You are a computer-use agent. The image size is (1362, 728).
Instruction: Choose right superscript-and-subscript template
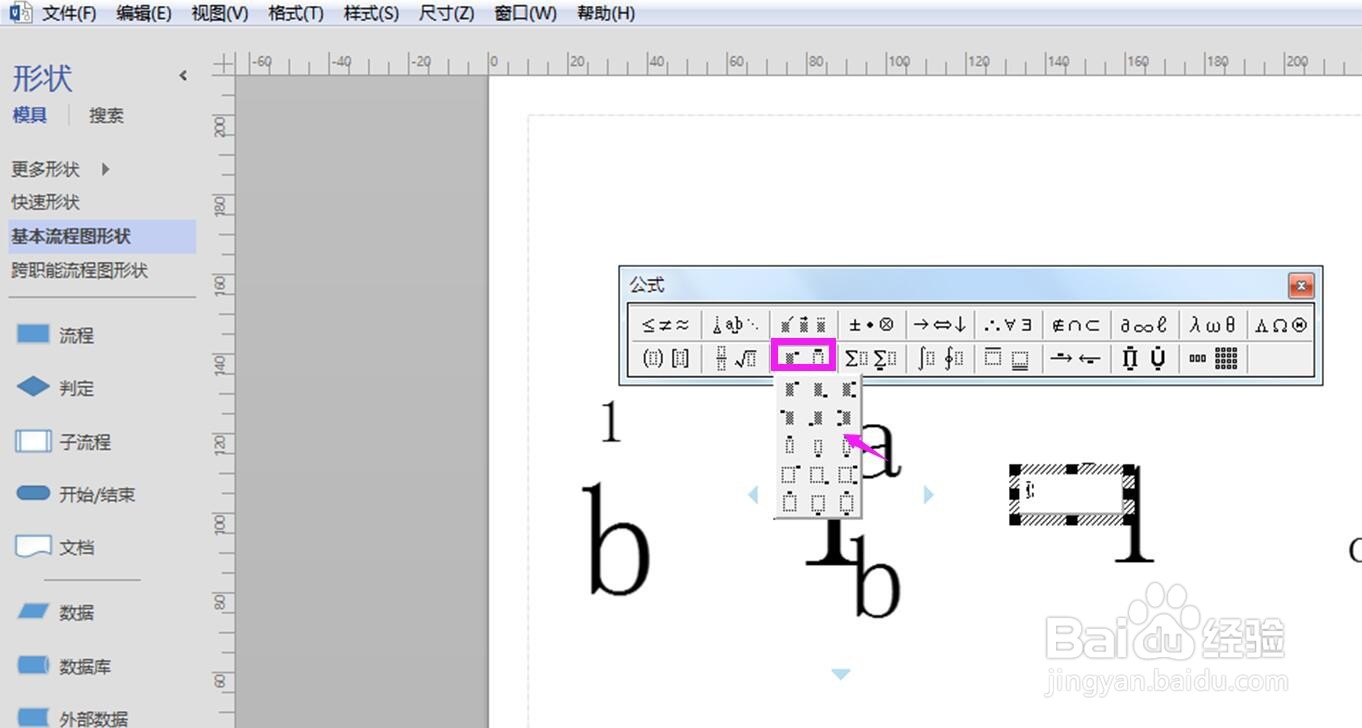[847, 389]
